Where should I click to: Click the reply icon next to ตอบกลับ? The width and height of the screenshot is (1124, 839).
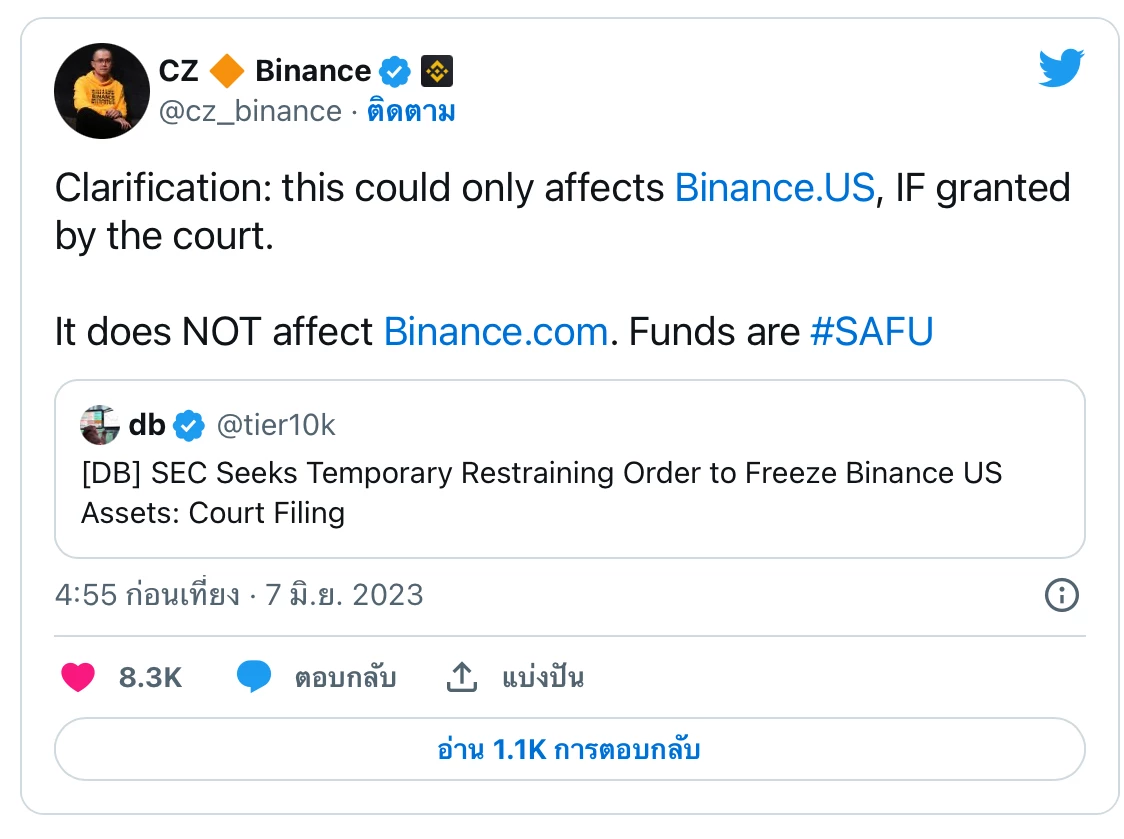(255, 677)
